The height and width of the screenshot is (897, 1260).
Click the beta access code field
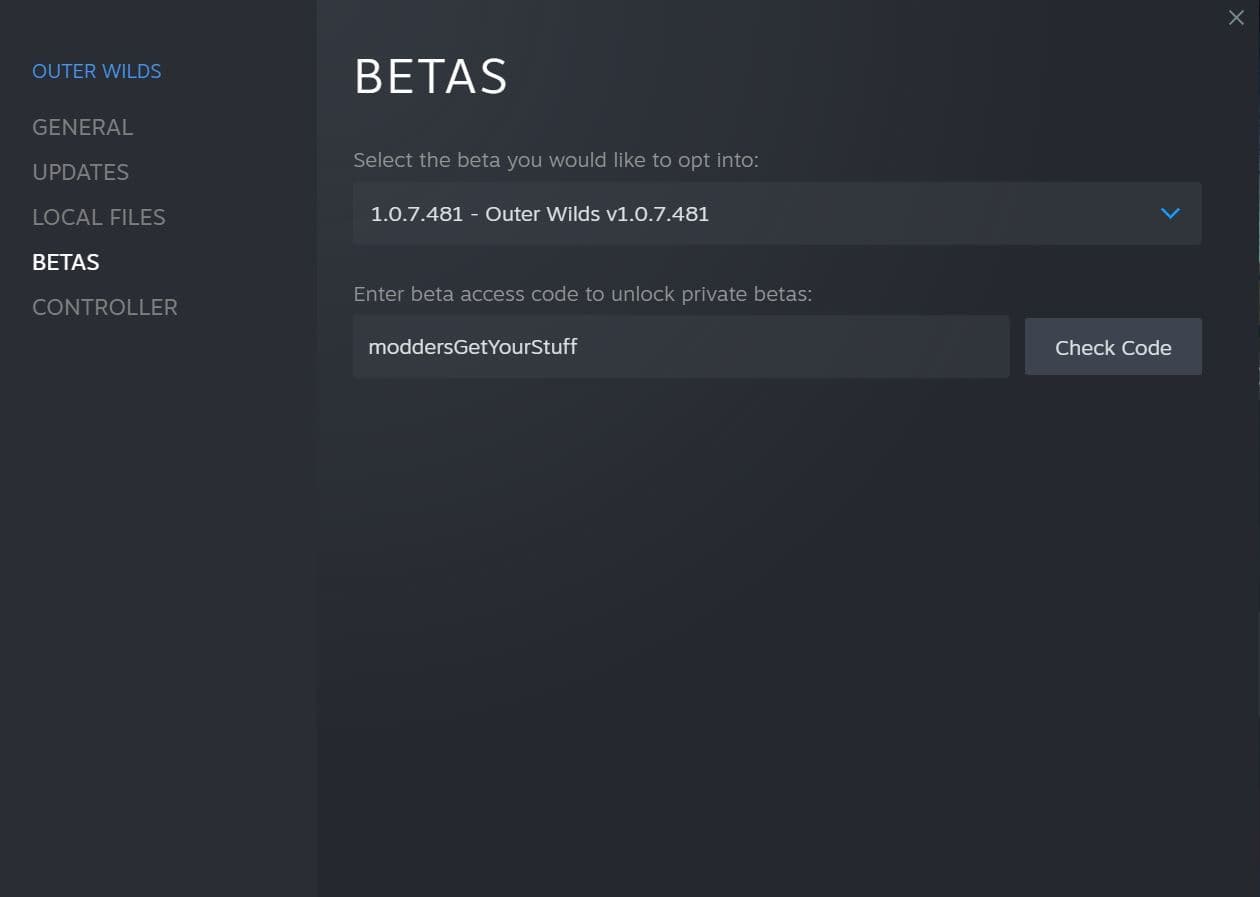[x=681, y=347]
